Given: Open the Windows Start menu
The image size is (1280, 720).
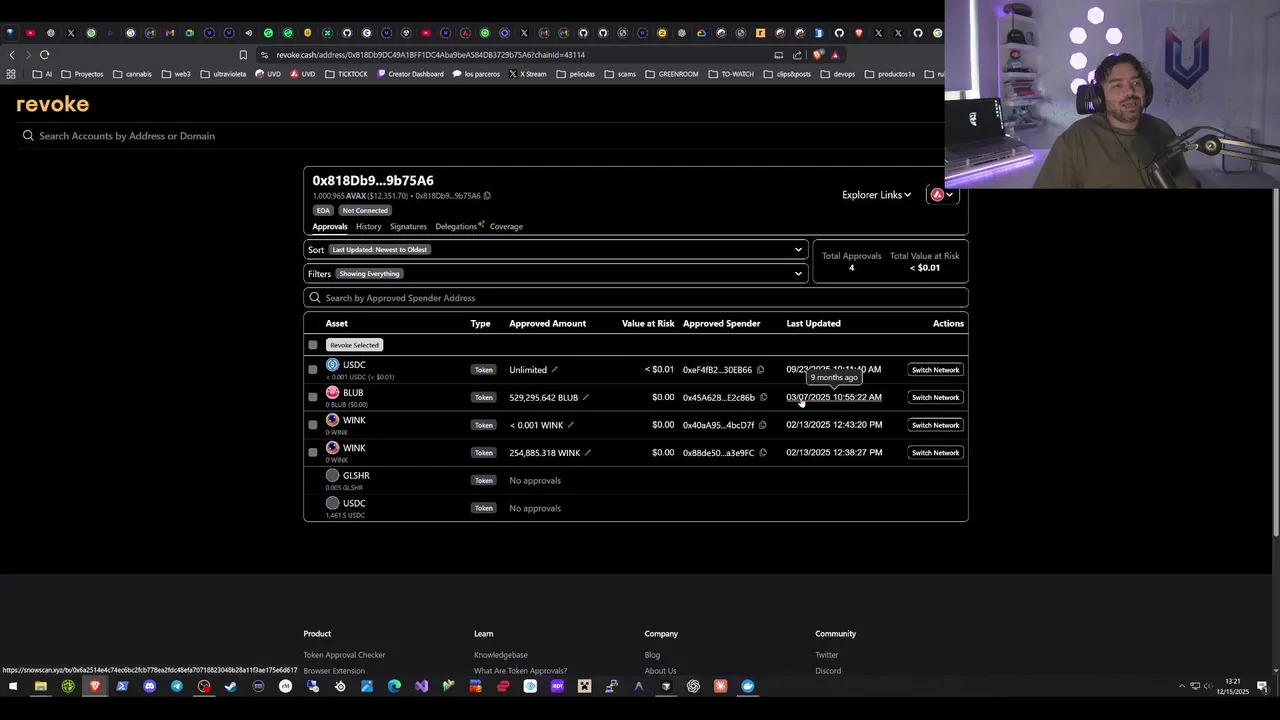Looking at the screenshot, I should tap(13, 686).
